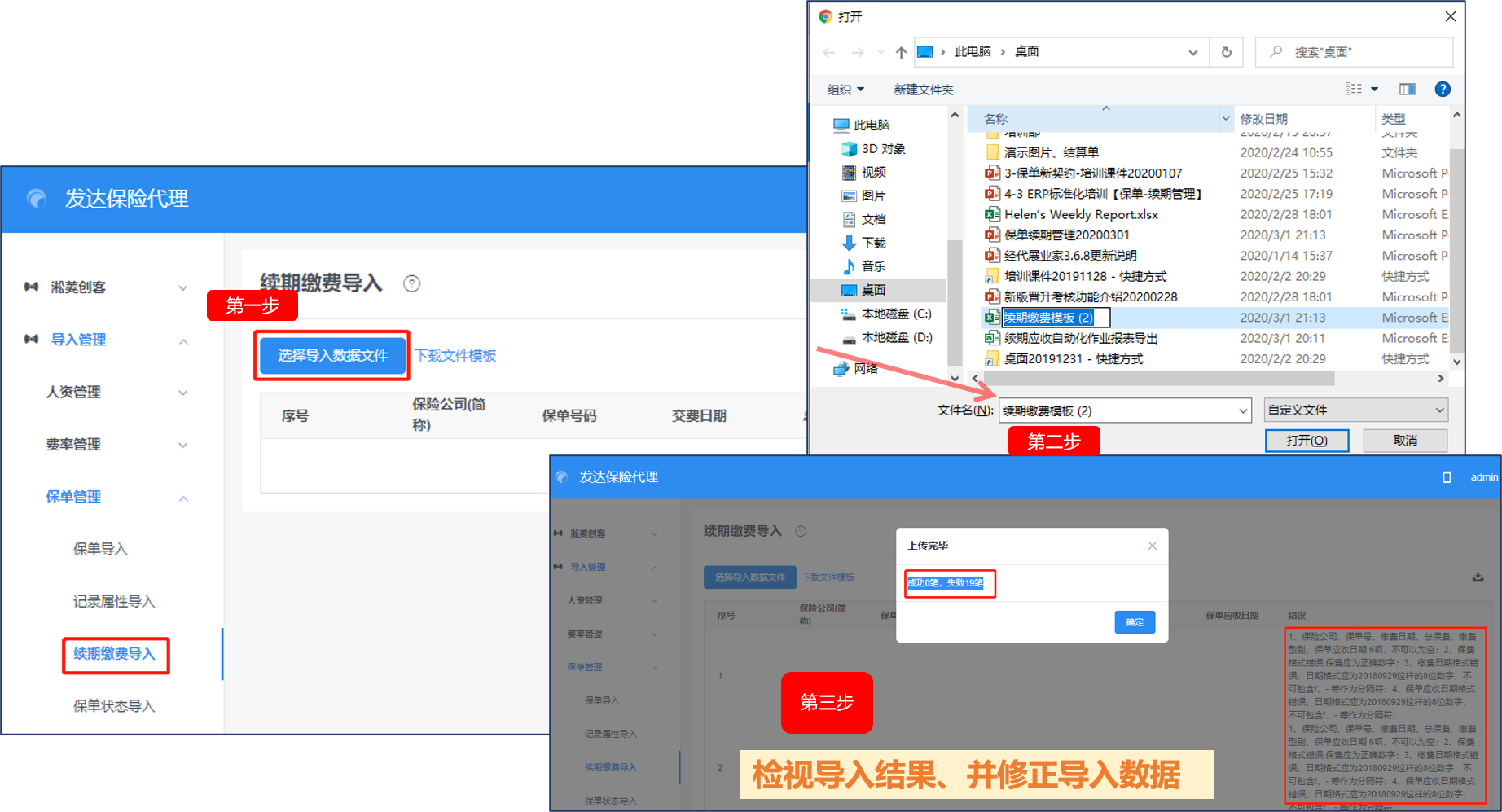Open the 下载 folder in navigation pane
Screen dimensions: 1502x812
873,243
